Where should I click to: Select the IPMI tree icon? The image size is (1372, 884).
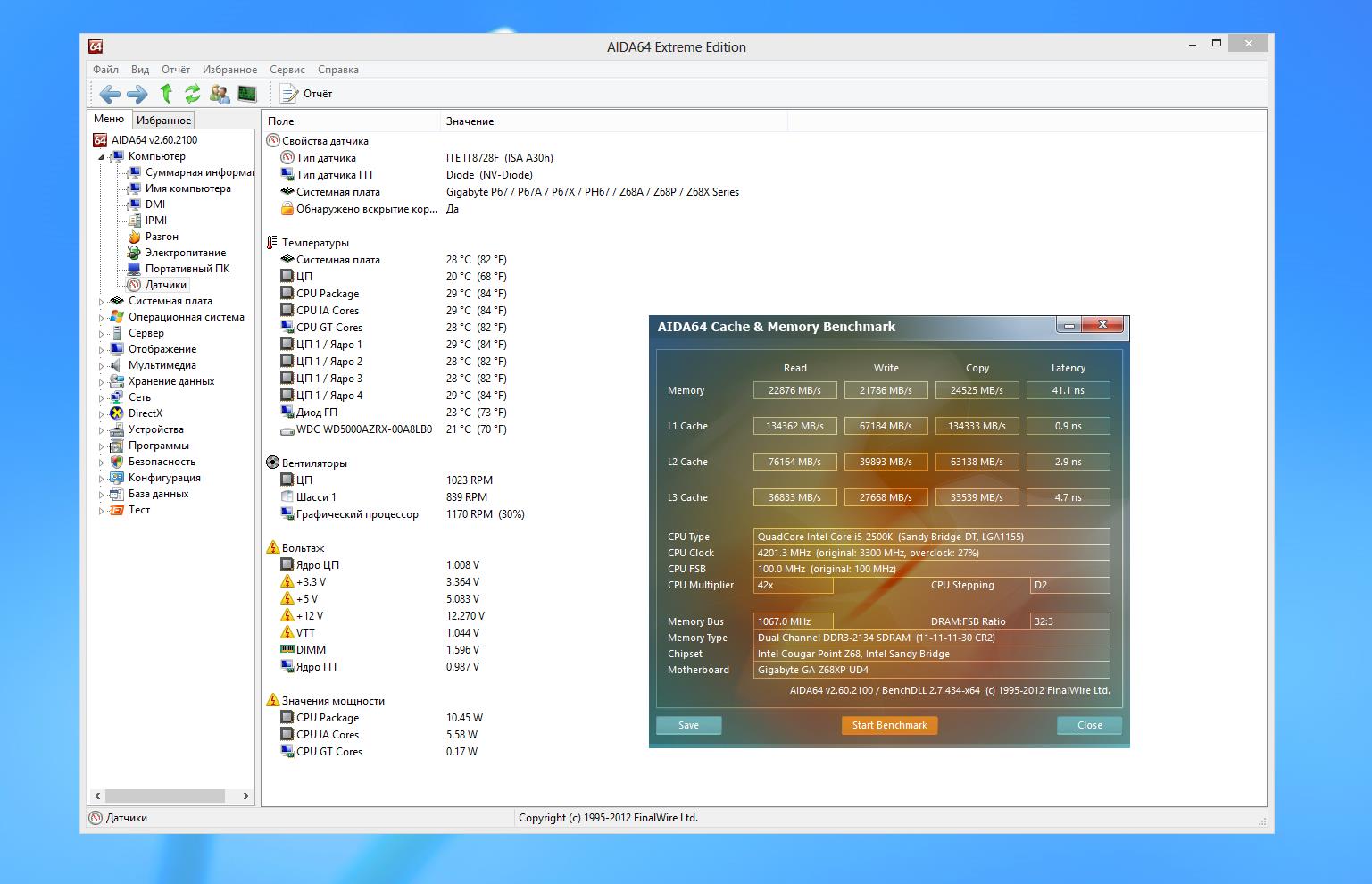(x=134, y=221)
